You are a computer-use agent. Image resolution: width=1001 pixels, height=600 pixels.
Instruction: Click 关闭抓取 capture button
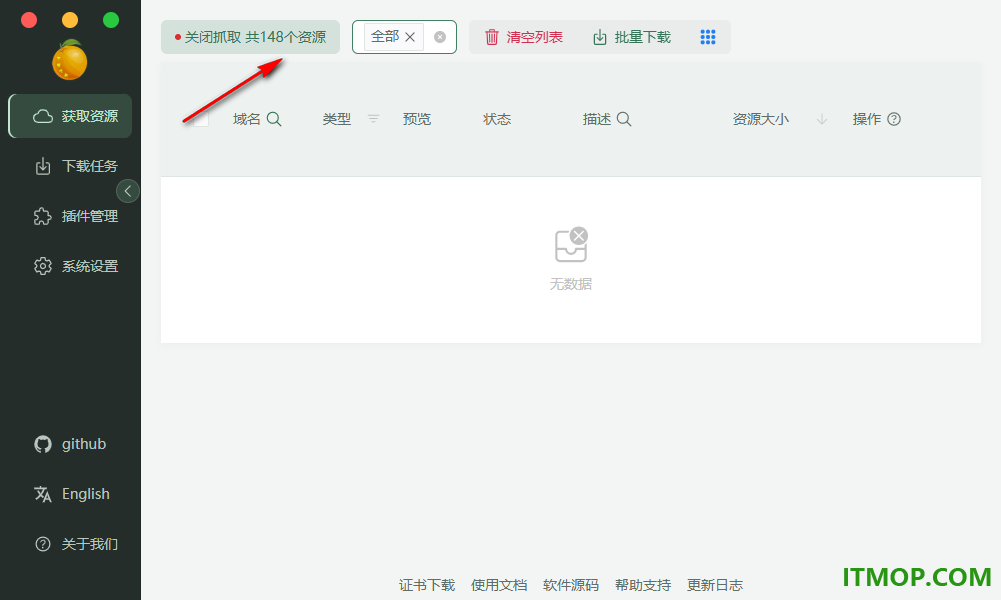tap(250, 37)
